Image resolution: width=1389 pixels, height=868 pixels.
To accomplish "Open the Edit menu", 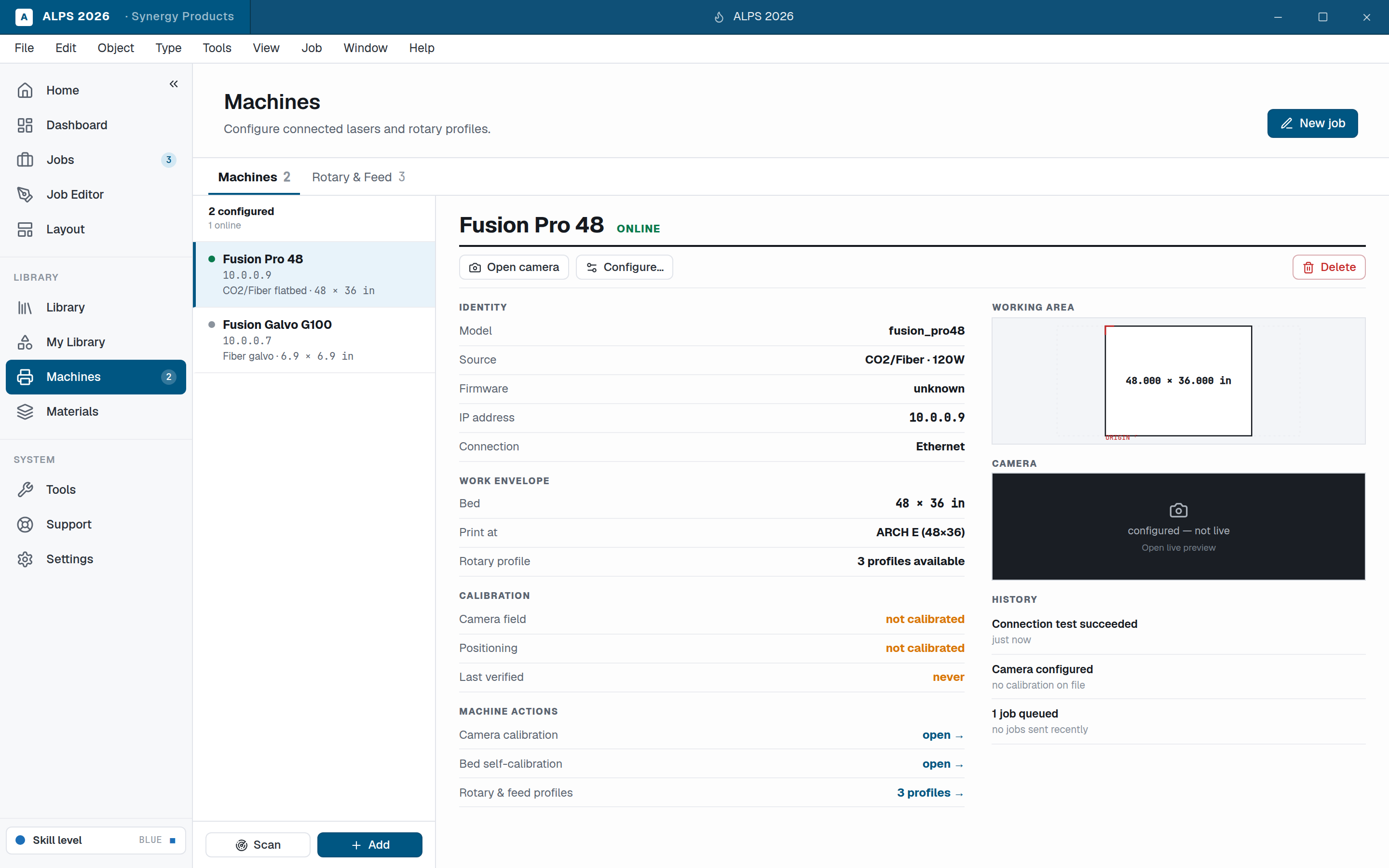I will point(66,48).
